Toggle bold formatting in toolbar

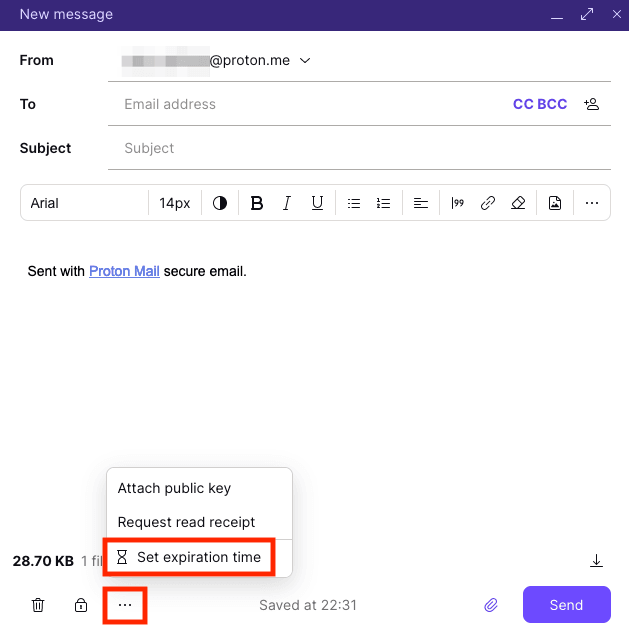256,203
